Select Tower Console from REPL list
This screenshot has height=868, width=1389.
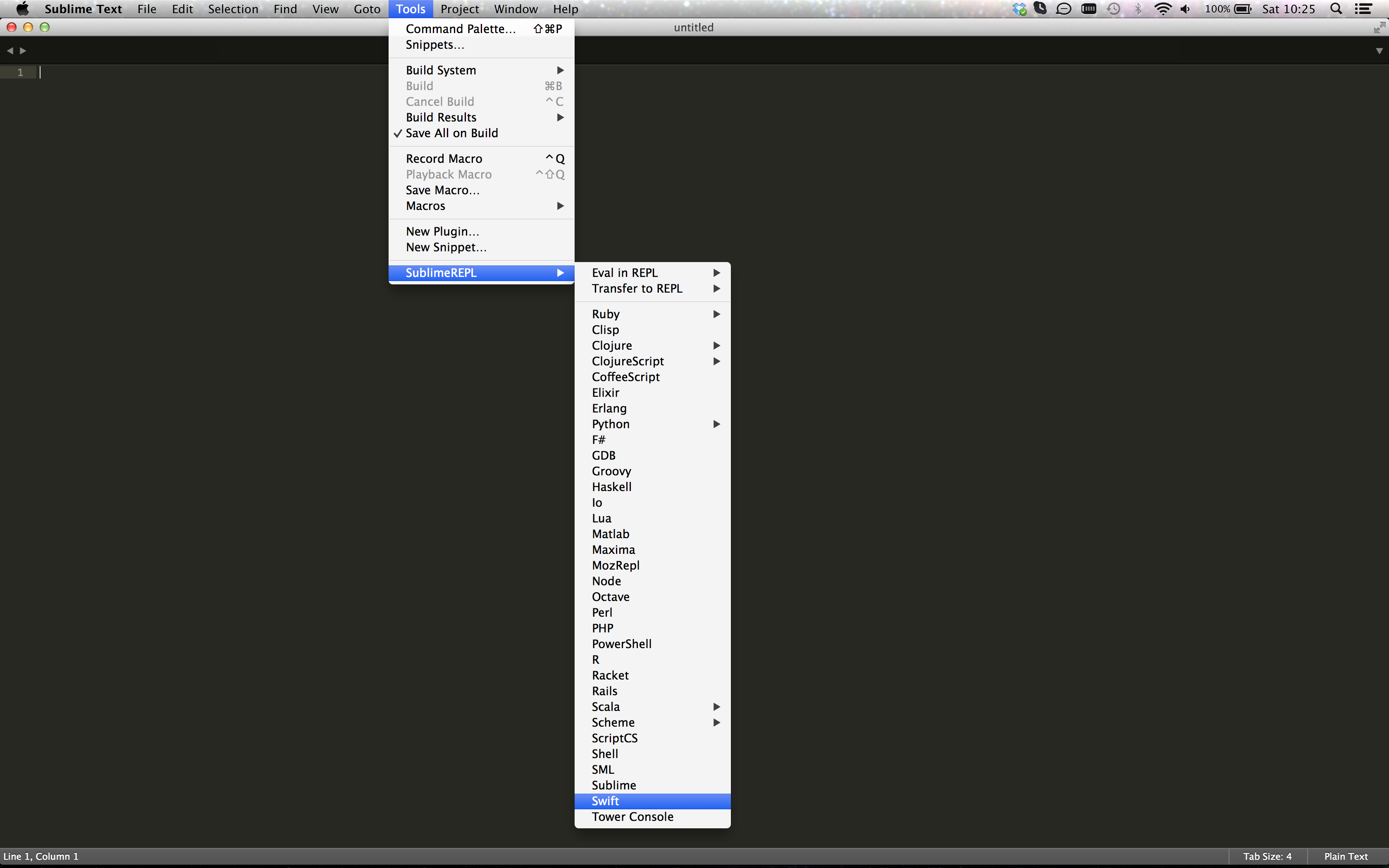tap(652, 817)
